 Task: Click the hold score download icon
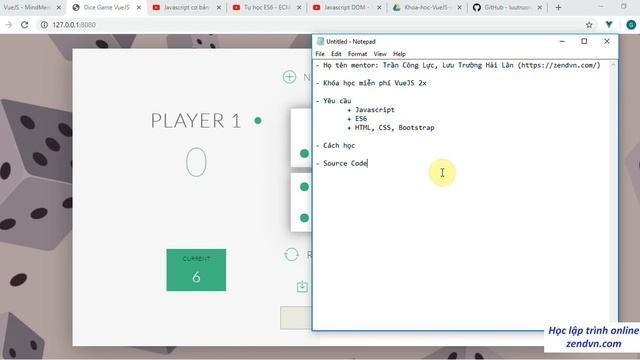(x=302, y=287)
